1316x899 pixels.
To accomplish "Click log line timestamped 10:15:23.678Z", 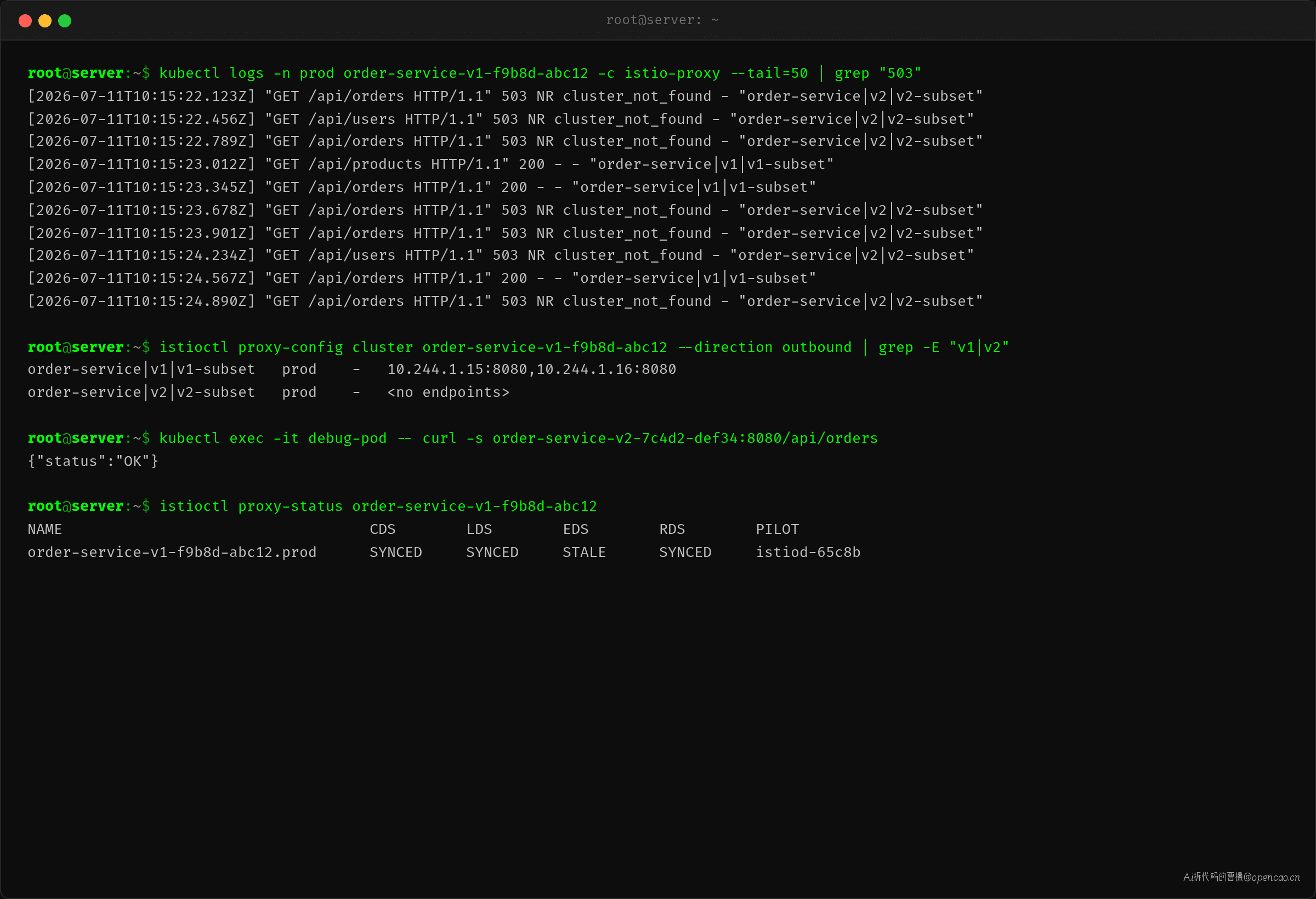I will [x=505, y=210].
